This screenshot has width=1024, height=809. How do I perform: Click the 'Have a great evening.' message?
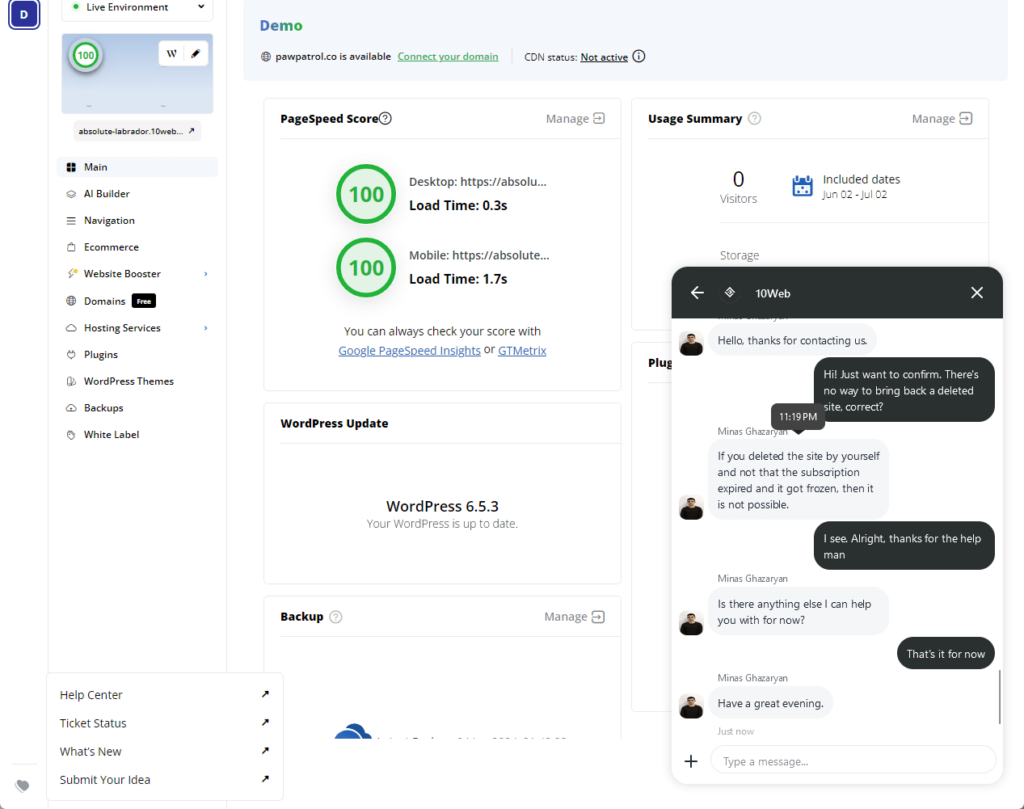coord(771,703)
